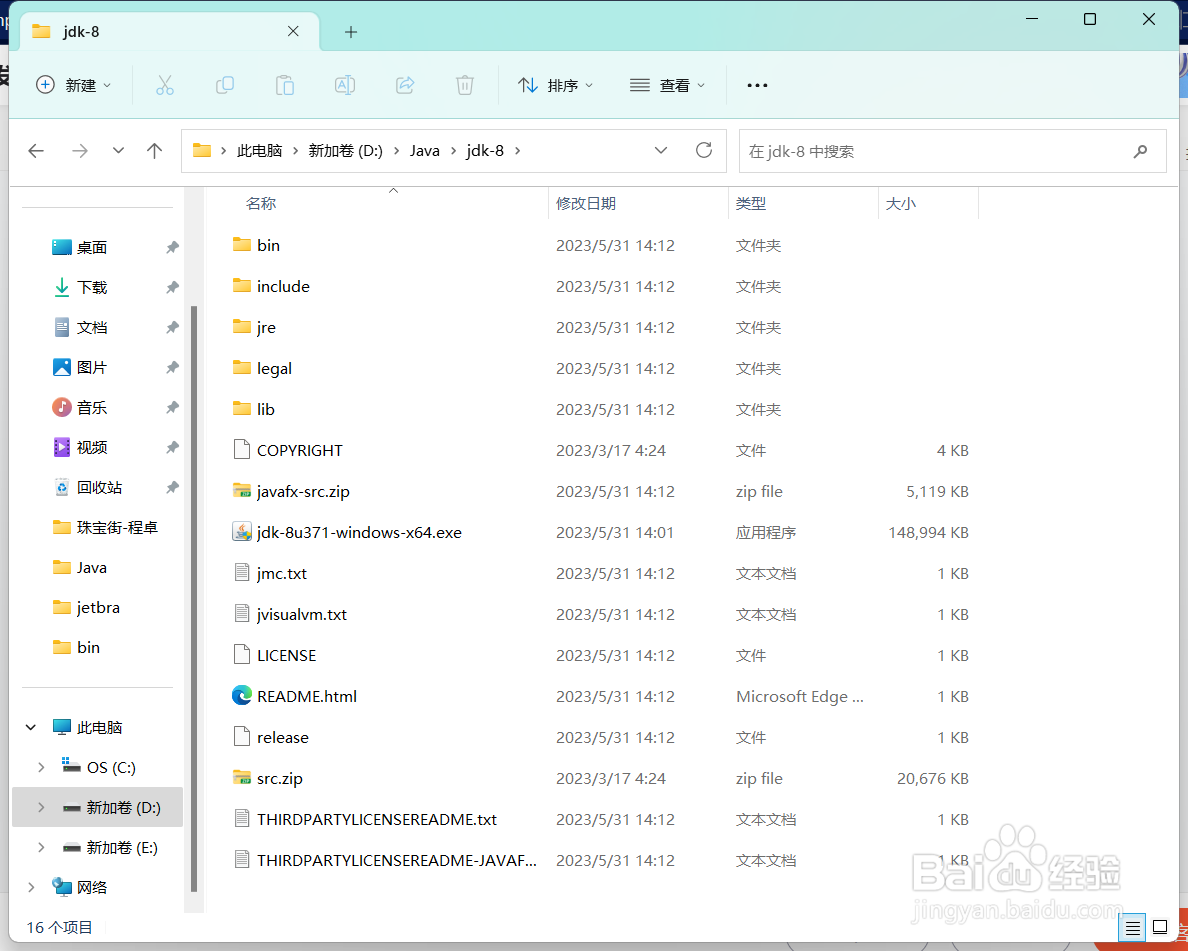Select jvisualvm.txt file
The width and height of the screenshot is (1188, 951).
point(301,614)
